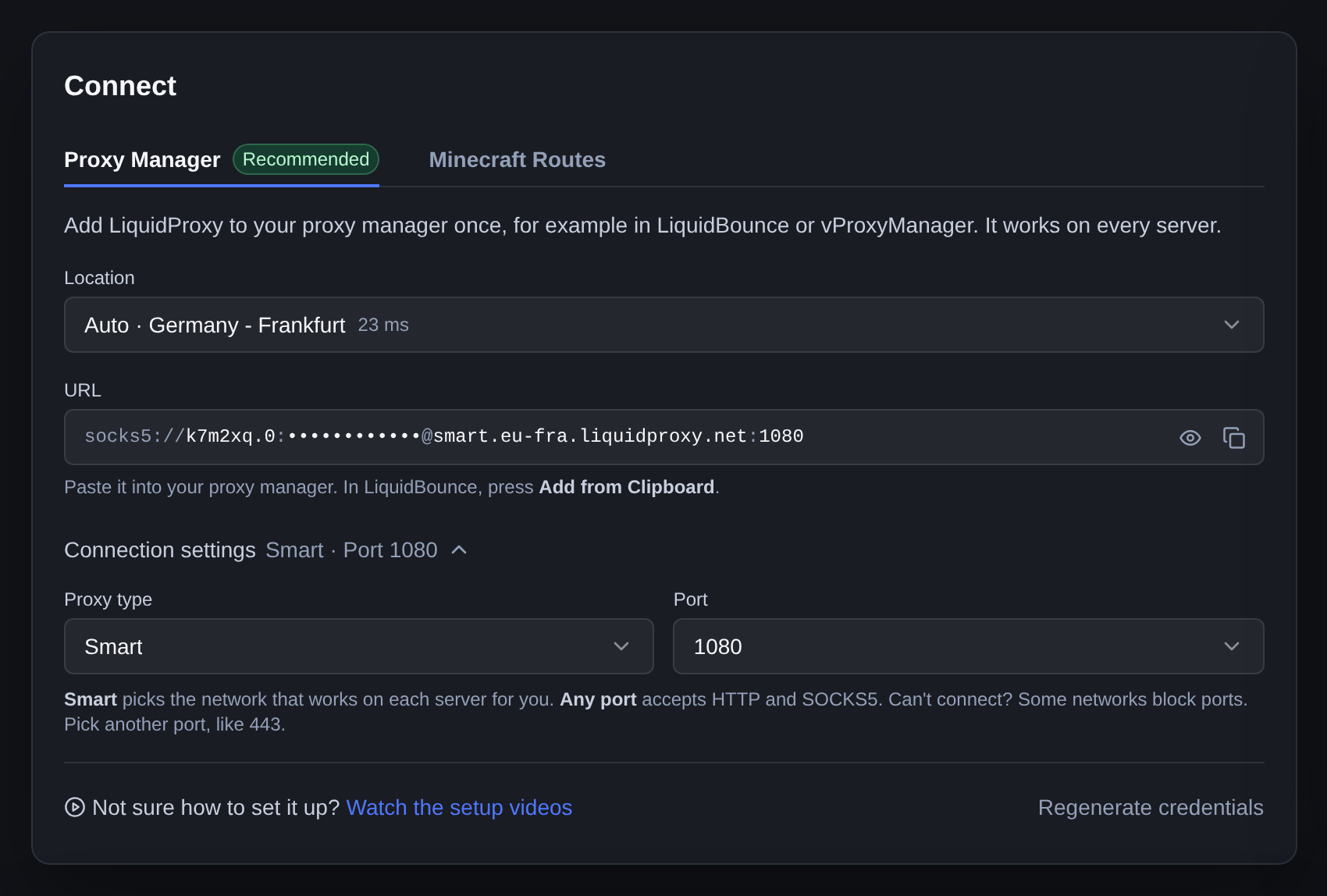This screenshot has width=1327, height=896.
Task: Open the Proxy type dropdown showing Smart
Action: pyautogui.click(x=358, y=646)
